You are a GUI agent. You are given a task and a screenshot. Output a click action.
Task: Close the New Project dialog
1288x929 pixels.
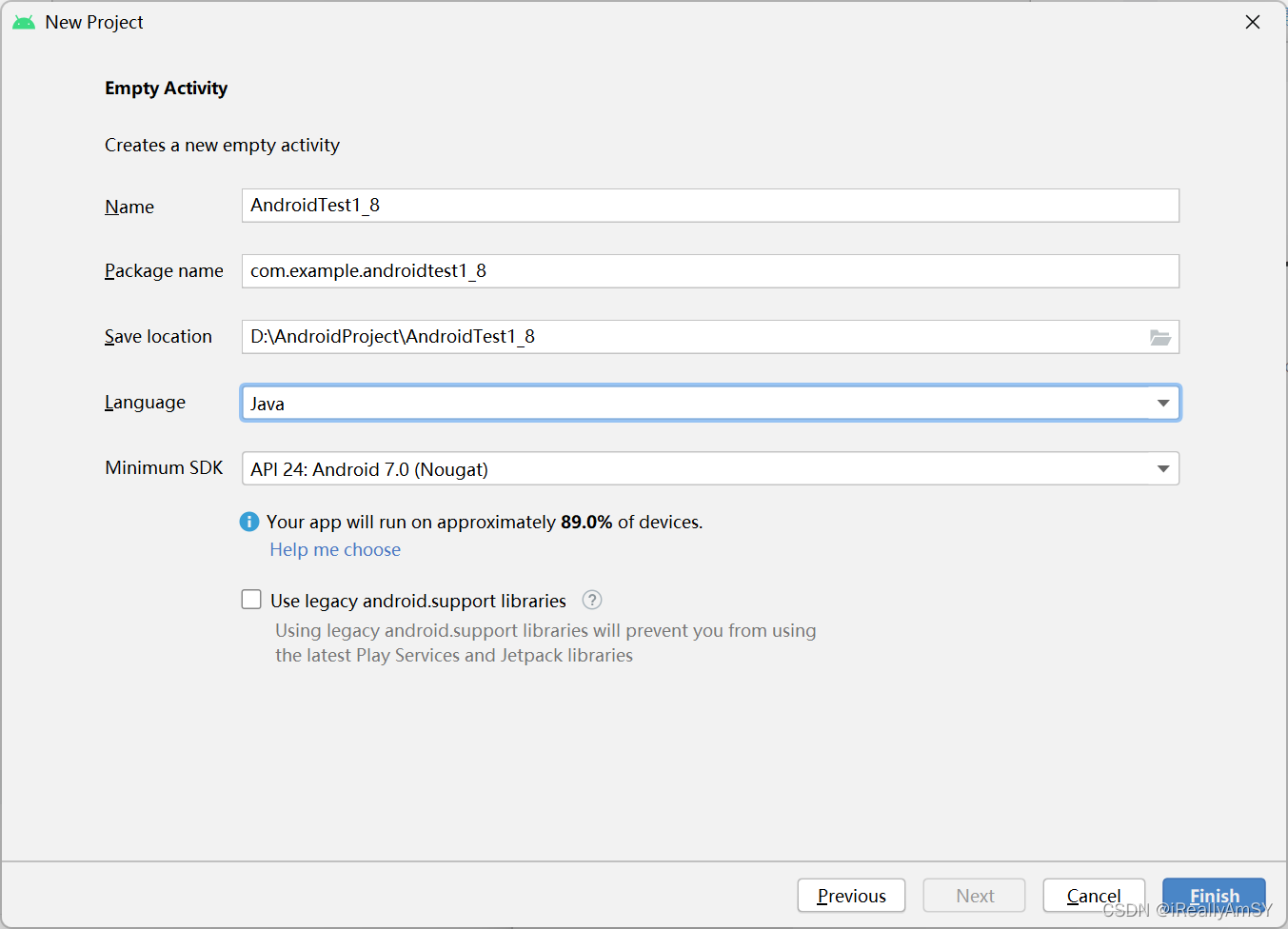1253,22
